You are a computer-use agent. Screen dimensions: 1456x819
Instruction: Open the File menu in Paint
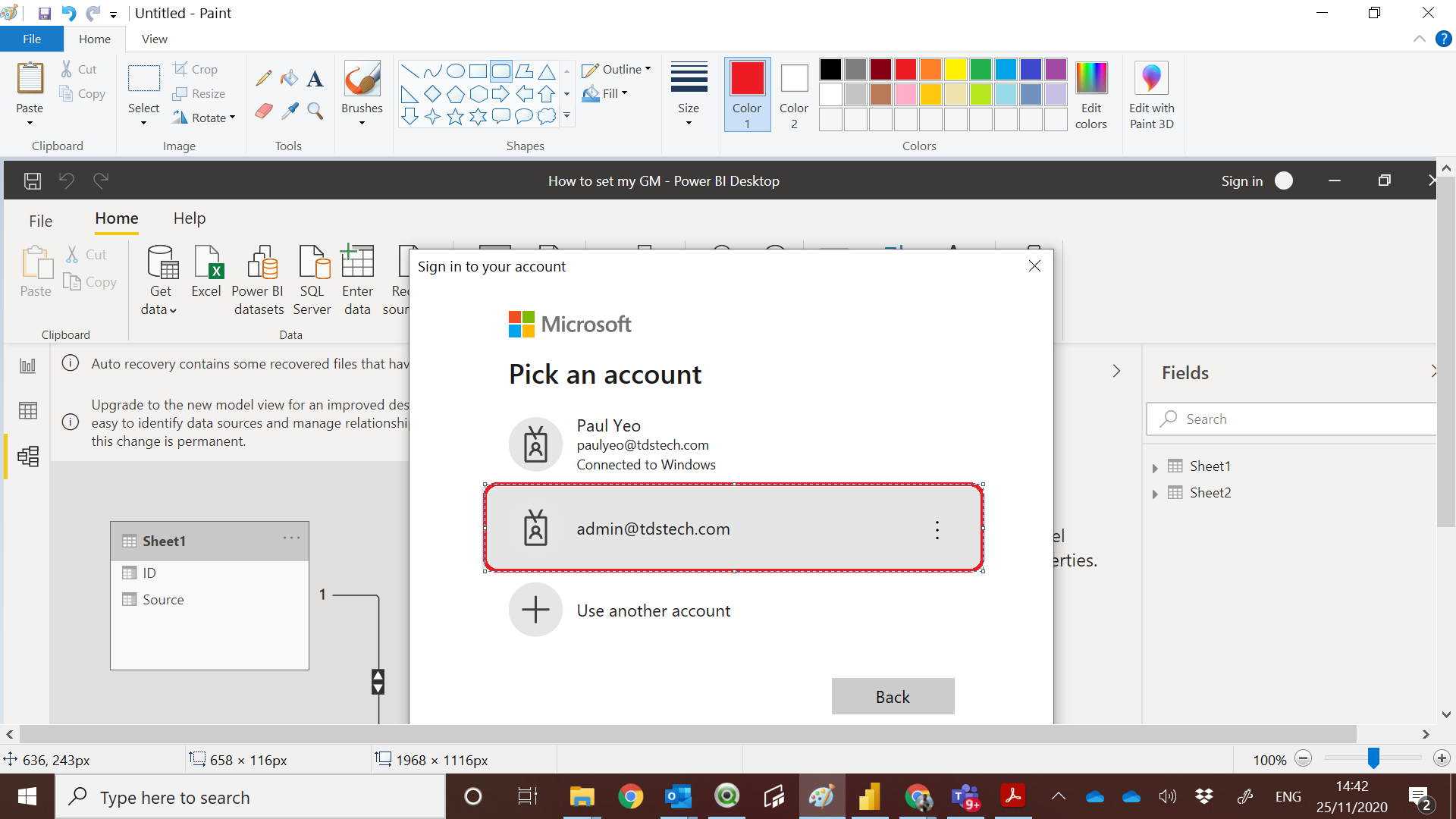(32, 39)
